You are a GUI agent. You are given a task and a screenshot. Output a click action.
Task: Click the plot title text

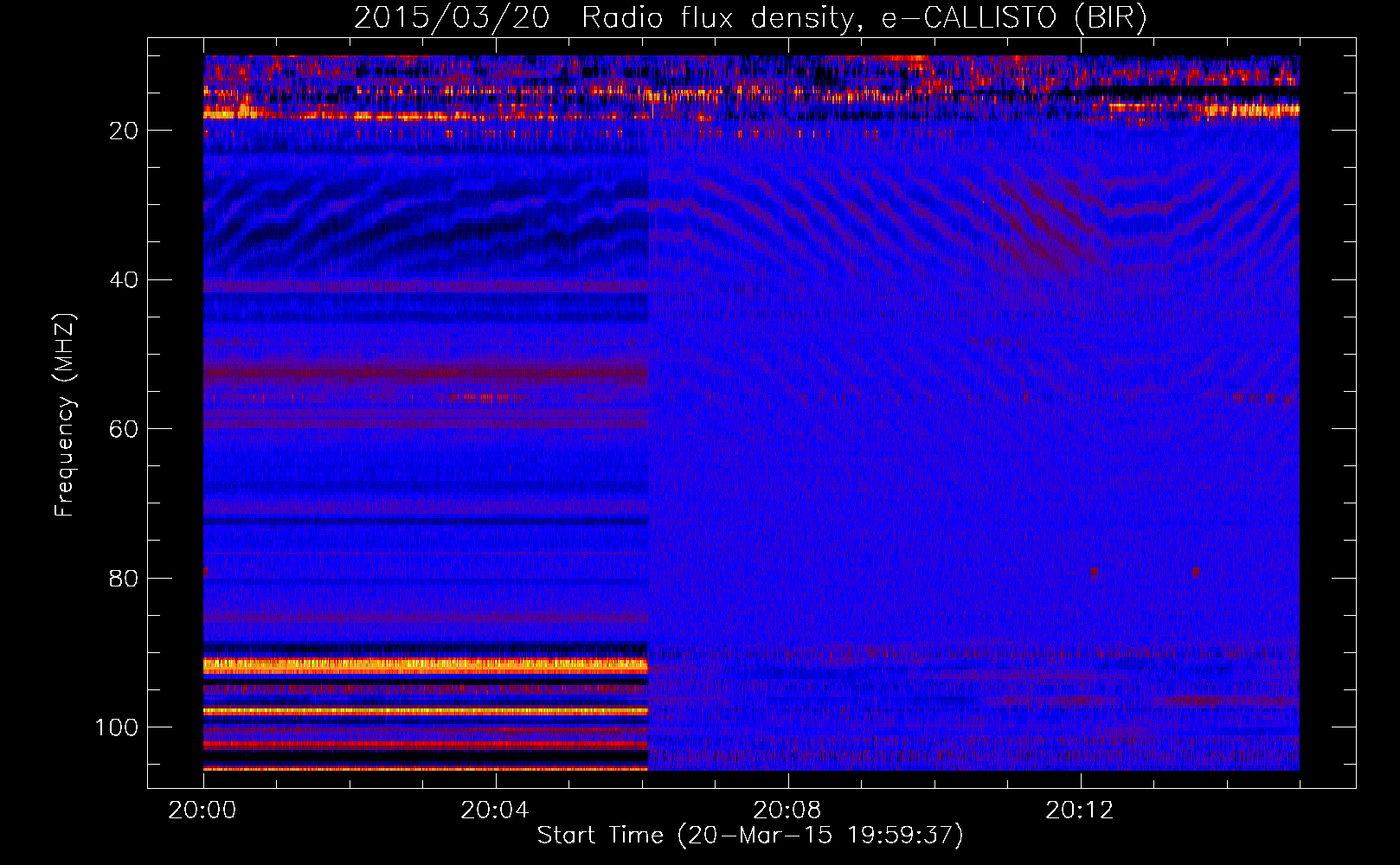(x=750, y=18)
